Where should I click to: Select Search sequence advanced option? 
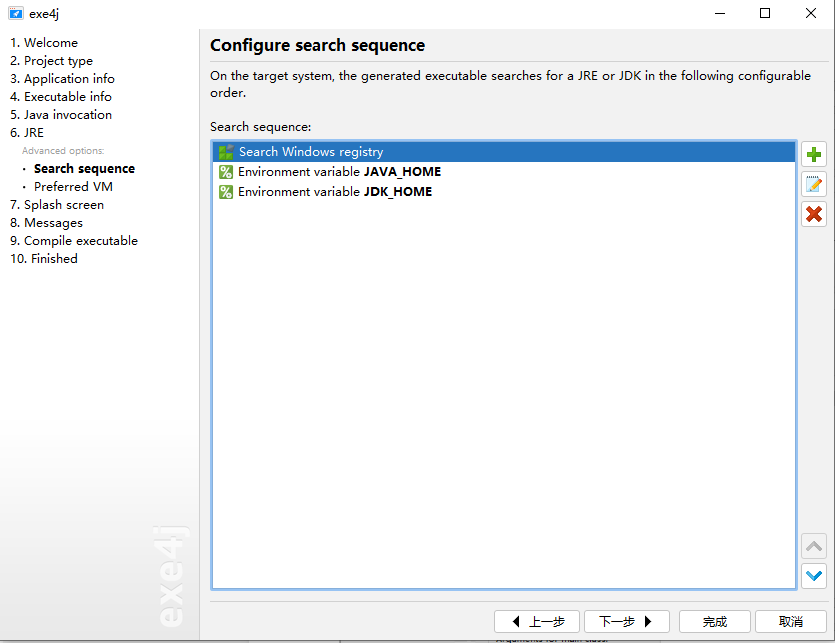pos(84,169)
